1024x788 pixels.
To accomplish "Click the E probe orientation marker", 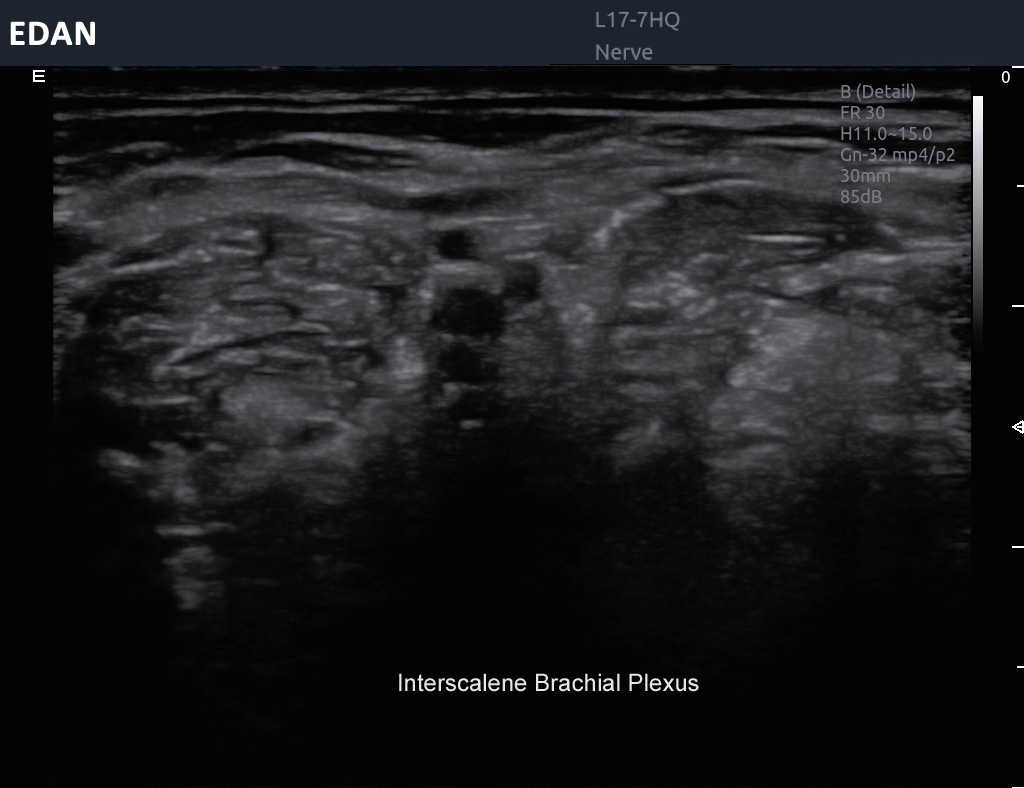I will click(x=39, y=76).
